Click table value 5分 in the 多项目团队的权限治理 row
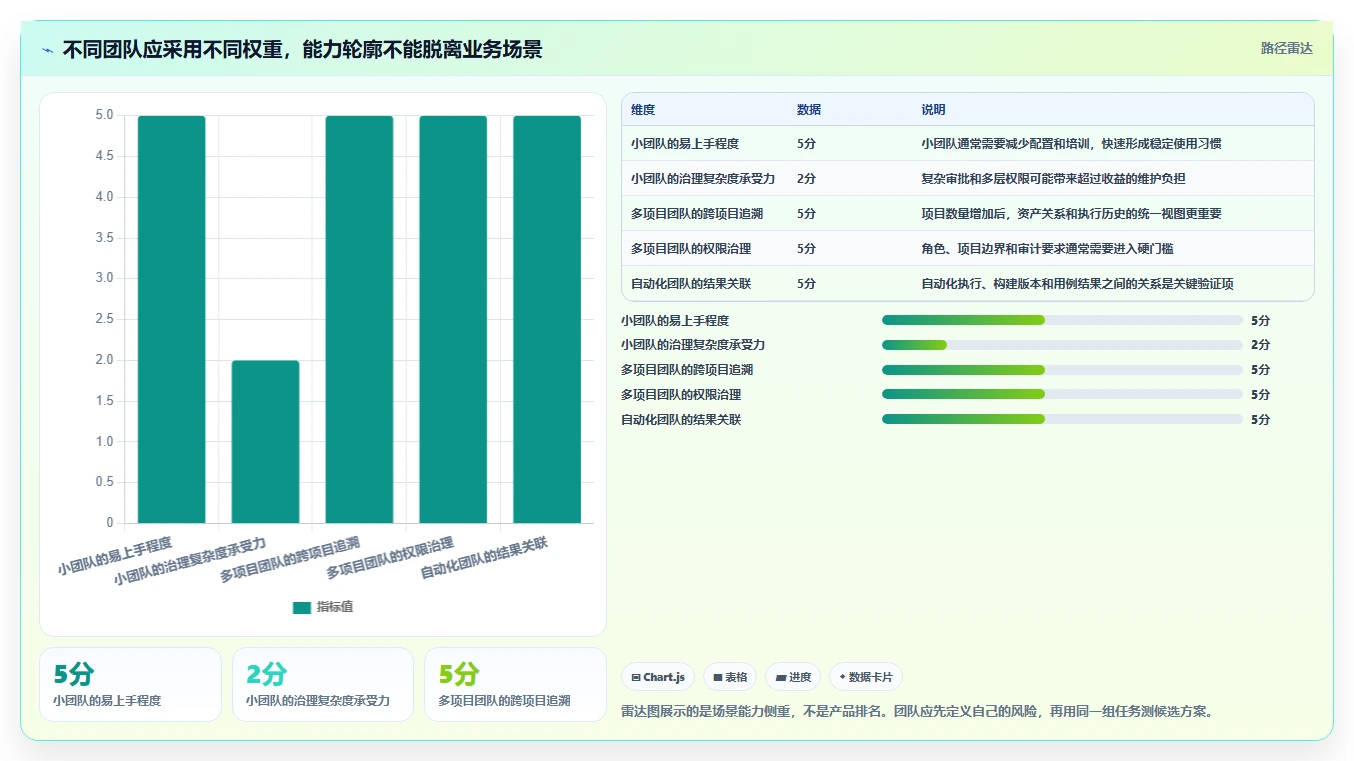Viewport: 1354px width, 761px height. coord(806,249)
